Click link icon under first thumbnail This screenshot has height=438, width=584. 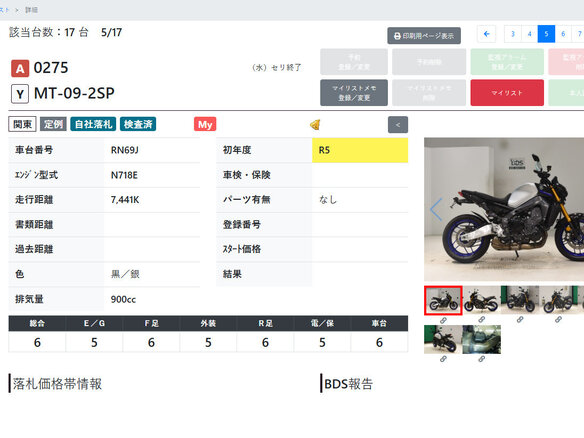tap(443, 320)
